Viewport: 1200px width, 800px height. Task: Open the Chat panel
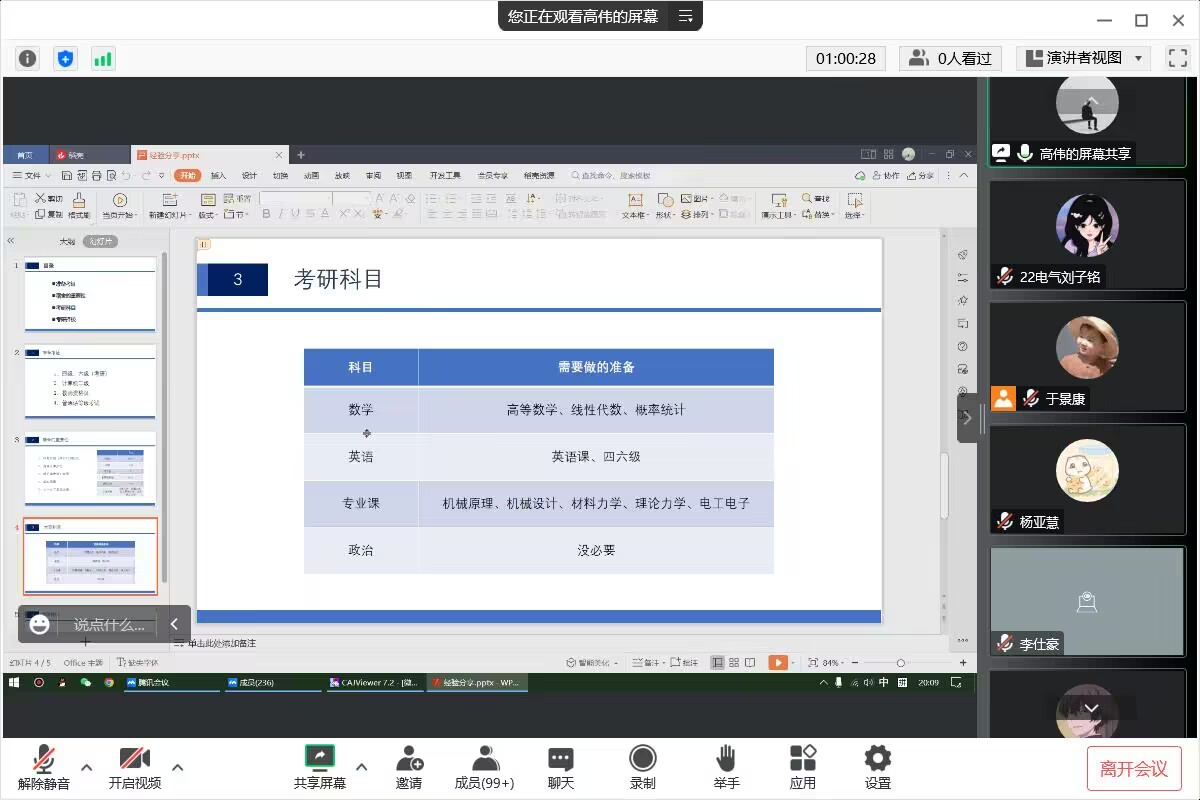coord(560,767)
